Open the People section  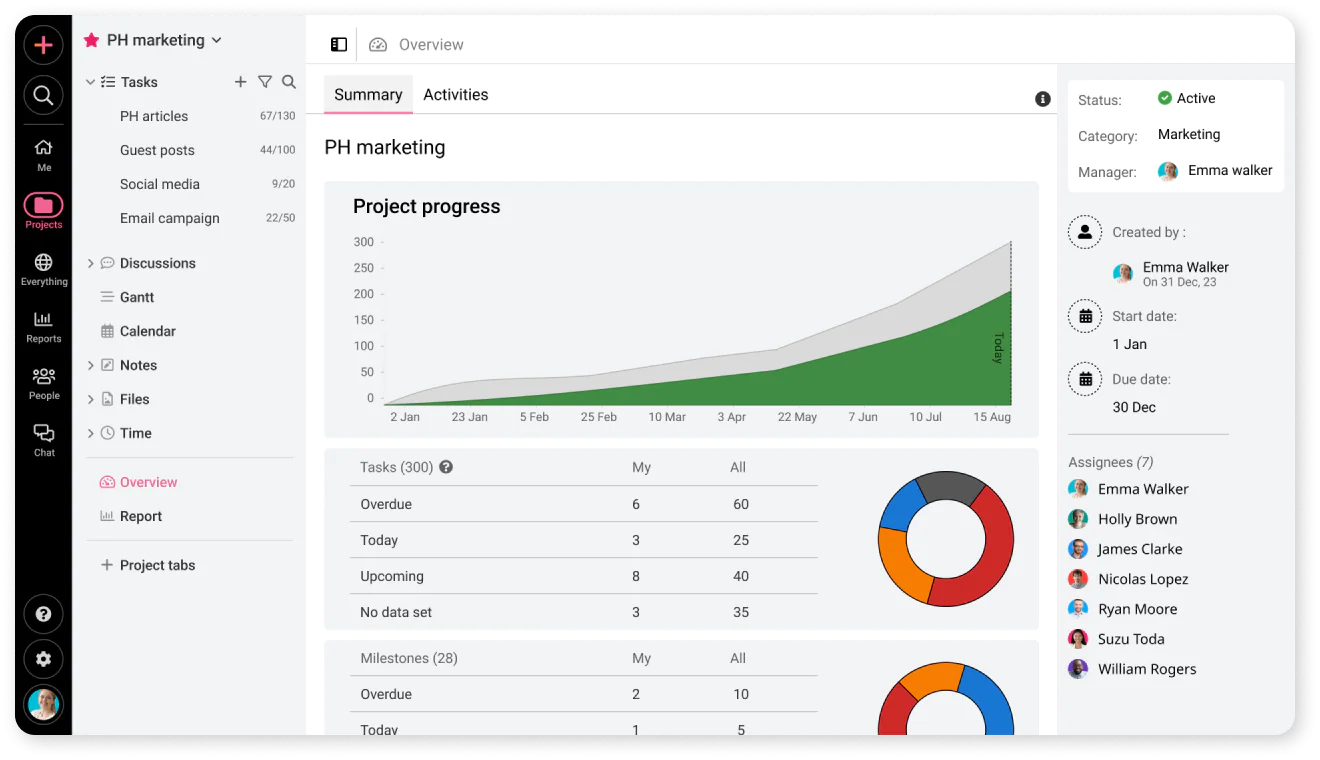pyautogui.click(x=43, y=380)
